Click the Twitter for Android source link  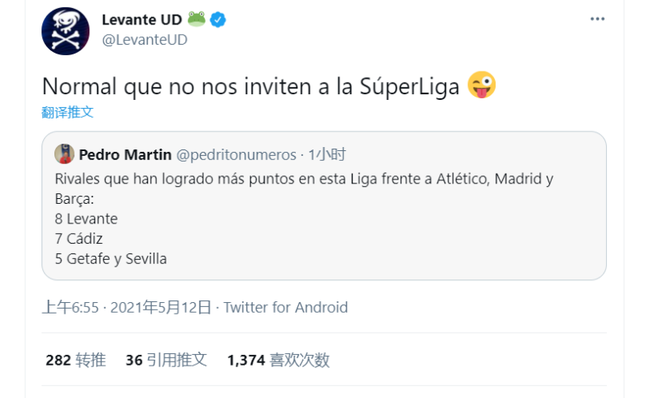286,308
